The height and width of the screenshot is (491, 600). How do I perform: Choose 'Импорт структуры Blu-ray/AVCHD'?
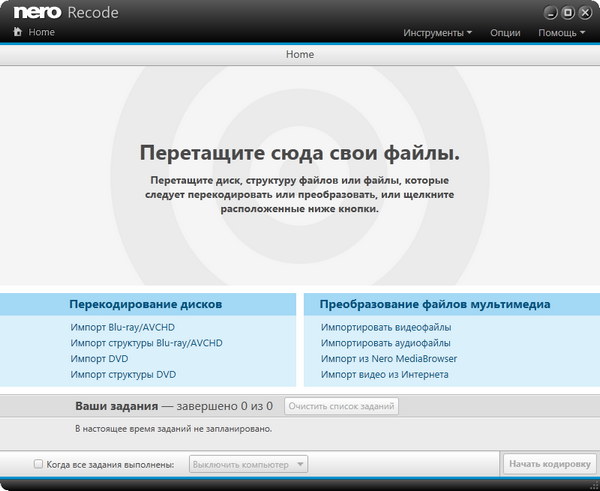point(146,343)
